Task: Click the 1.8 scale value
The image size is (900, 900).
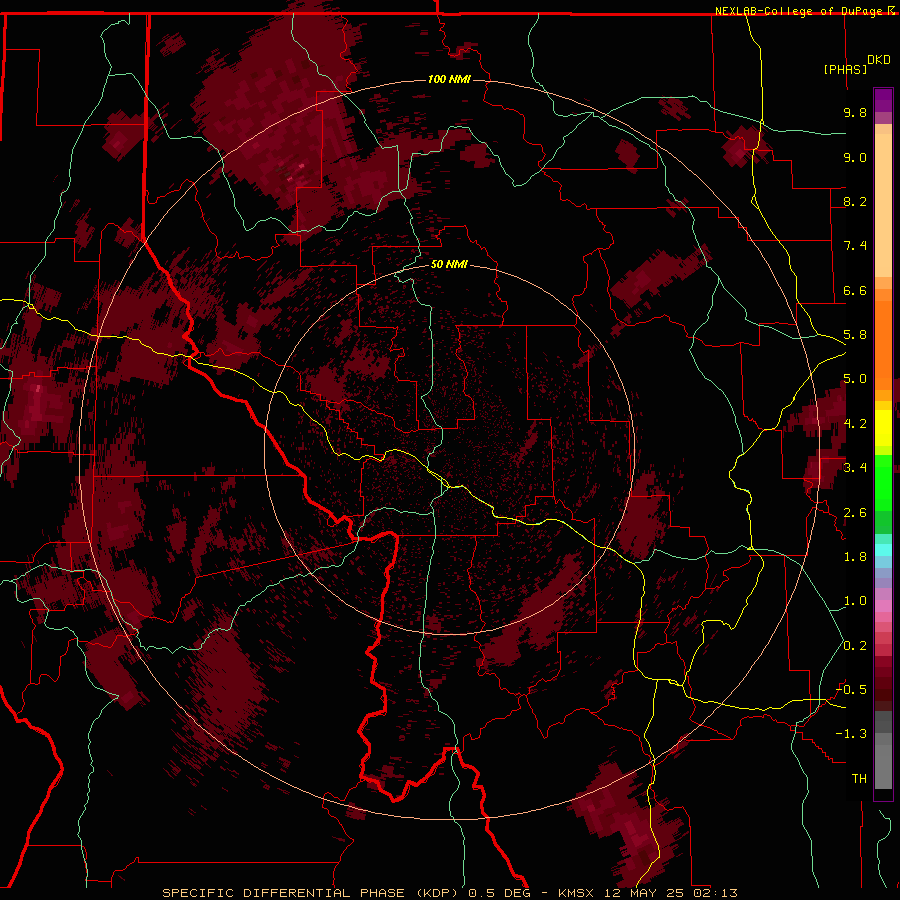Action: point(855,557)
